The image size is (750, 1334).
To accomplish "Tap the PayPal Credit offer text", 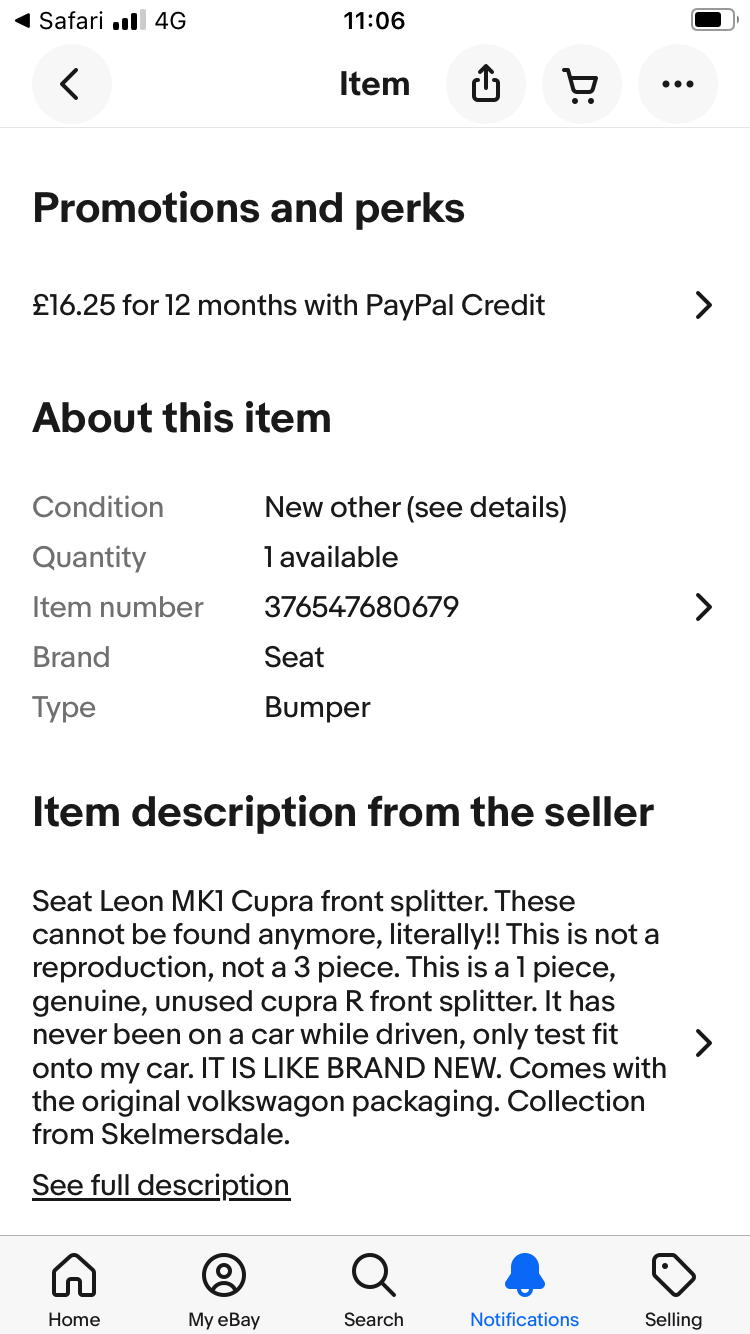I will coord(289,305).
